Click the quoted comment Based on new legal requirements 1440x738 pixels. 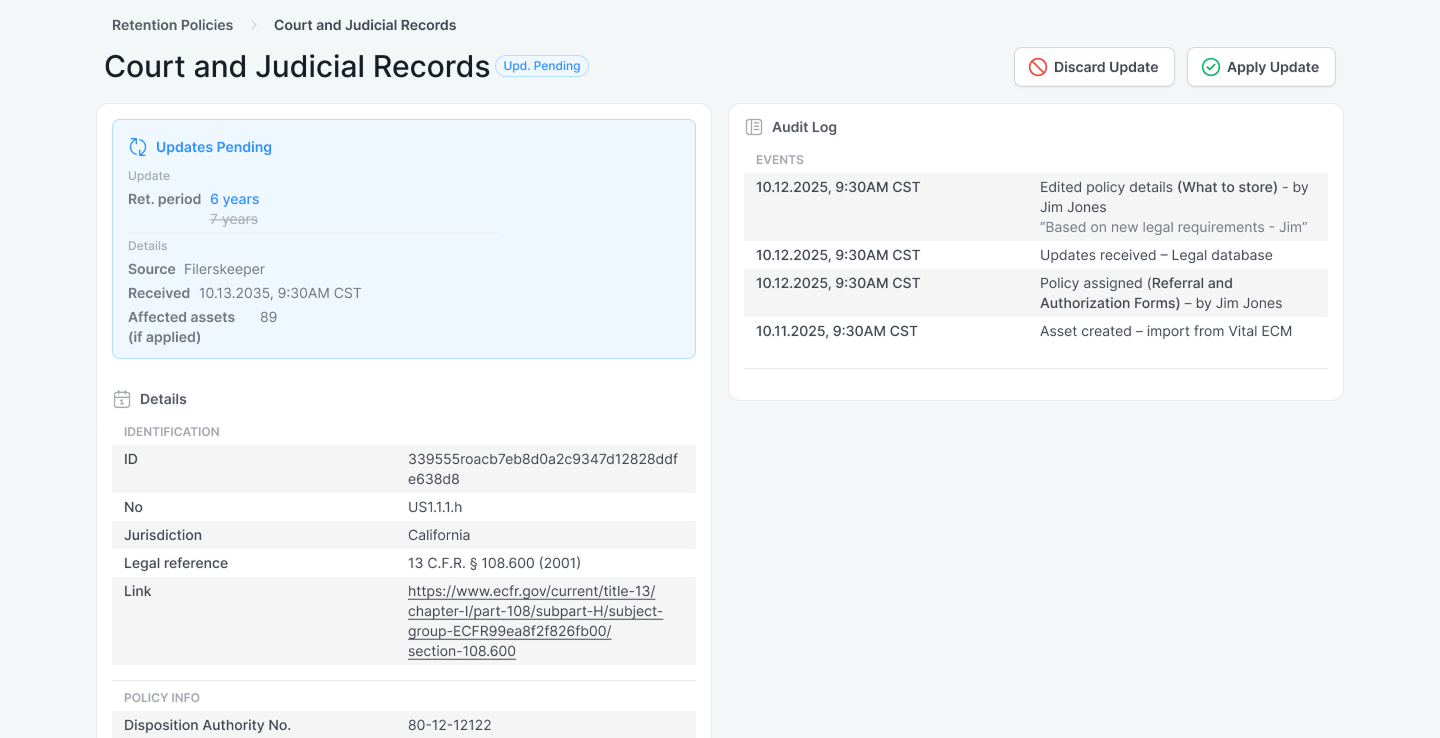(1174, 227)
